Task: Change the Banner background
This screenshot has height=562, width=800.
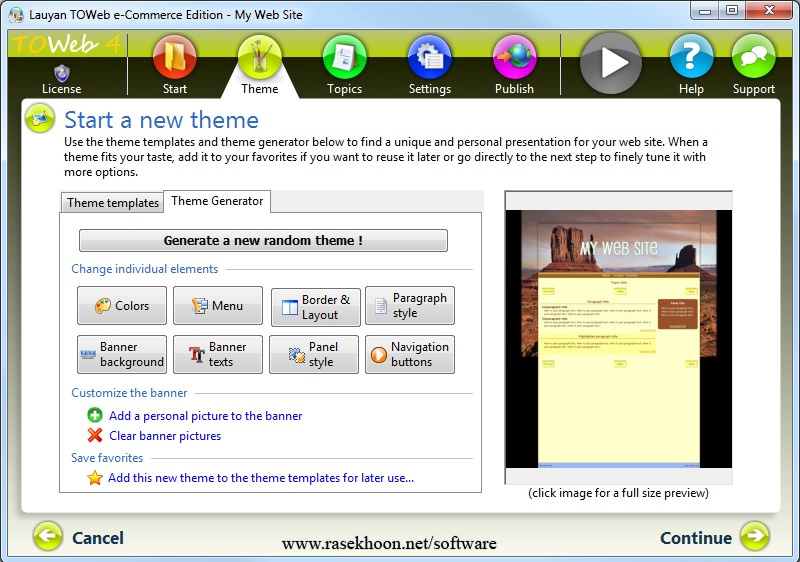Action: [122, 354]
